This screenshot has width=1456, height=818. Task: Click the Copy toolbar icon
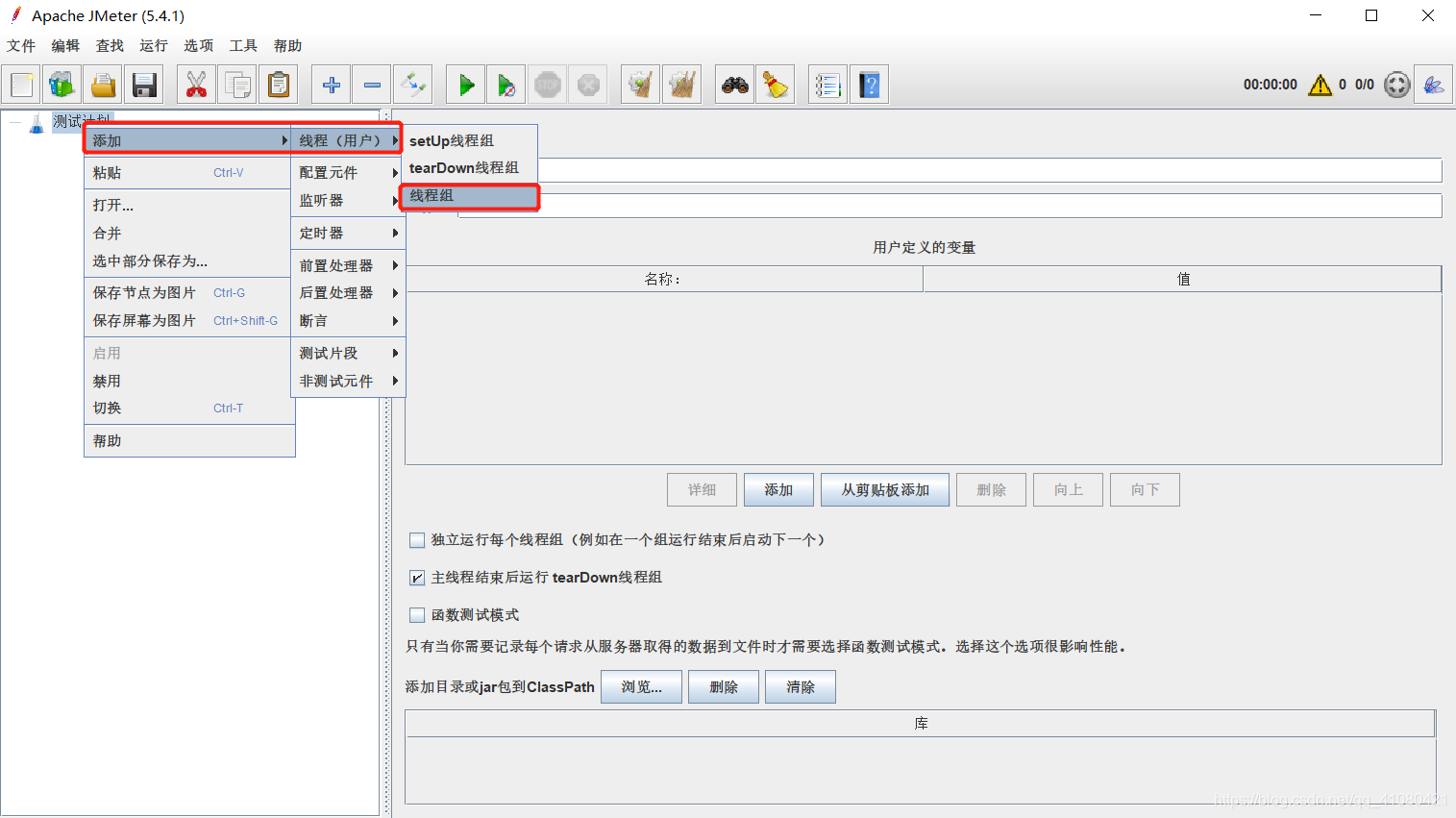(237, 85)
